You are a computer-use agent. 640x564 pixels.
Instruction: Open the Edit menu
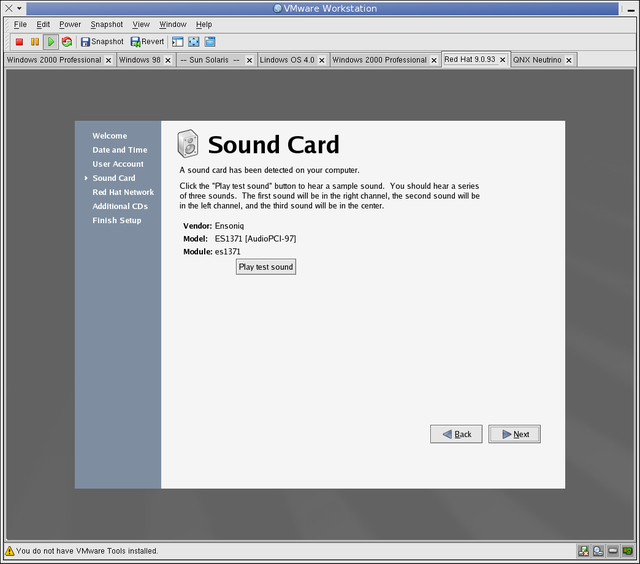[x=43, y=24]
